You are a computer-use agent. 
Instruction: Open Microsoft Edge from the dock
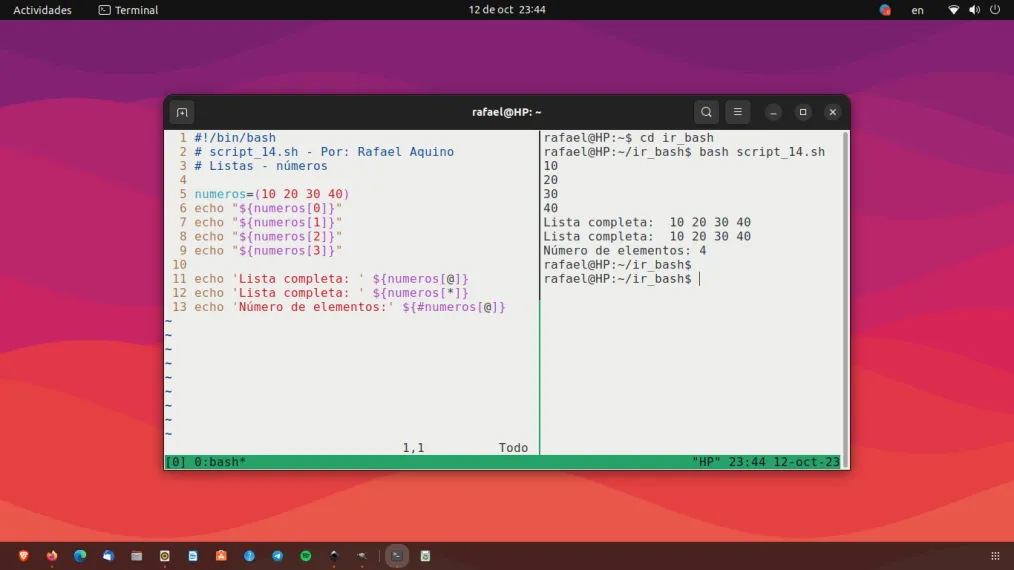[x=80, y=556]
